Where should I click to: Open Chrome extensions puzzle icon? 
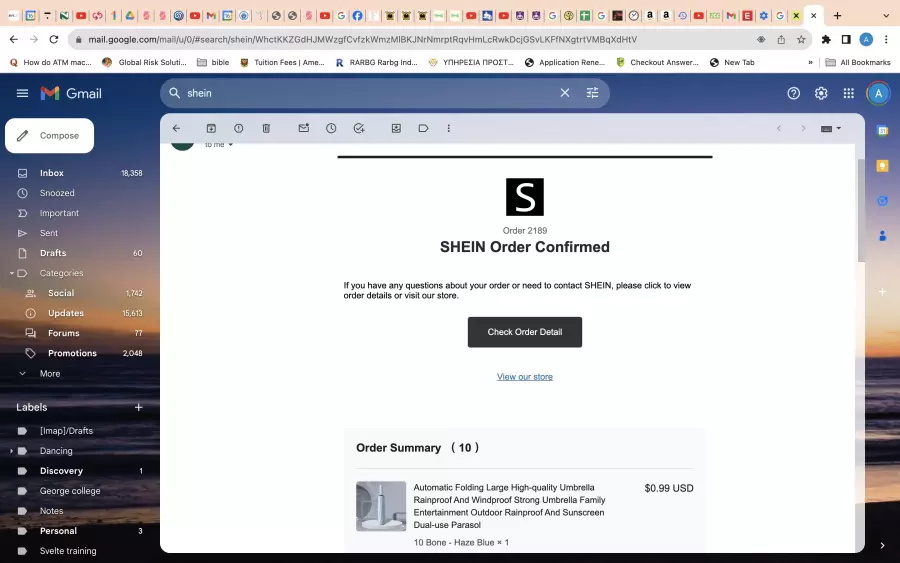click(x=826, y=39)
